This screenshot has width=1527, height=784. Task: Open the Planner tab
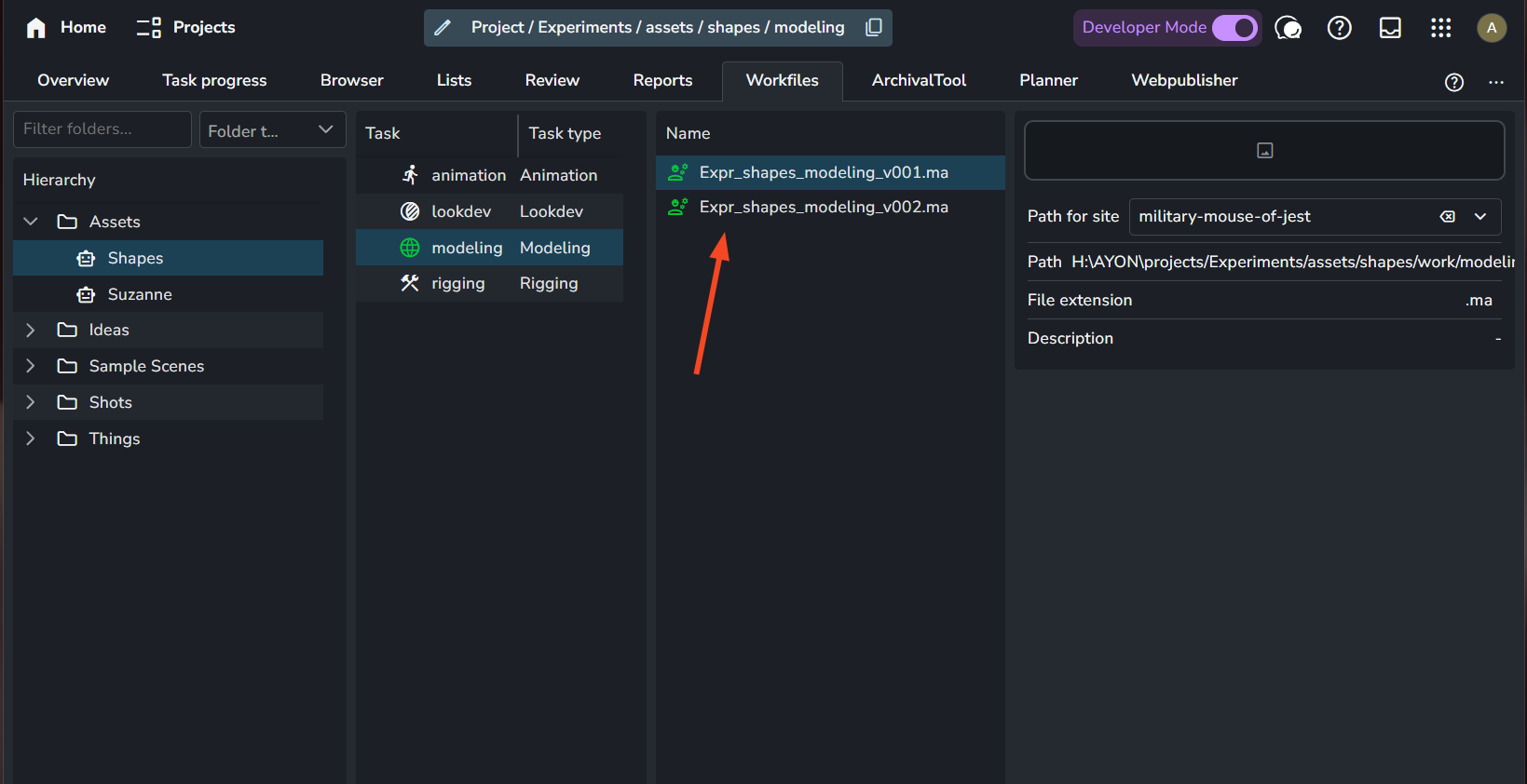tap(1048, 80)
